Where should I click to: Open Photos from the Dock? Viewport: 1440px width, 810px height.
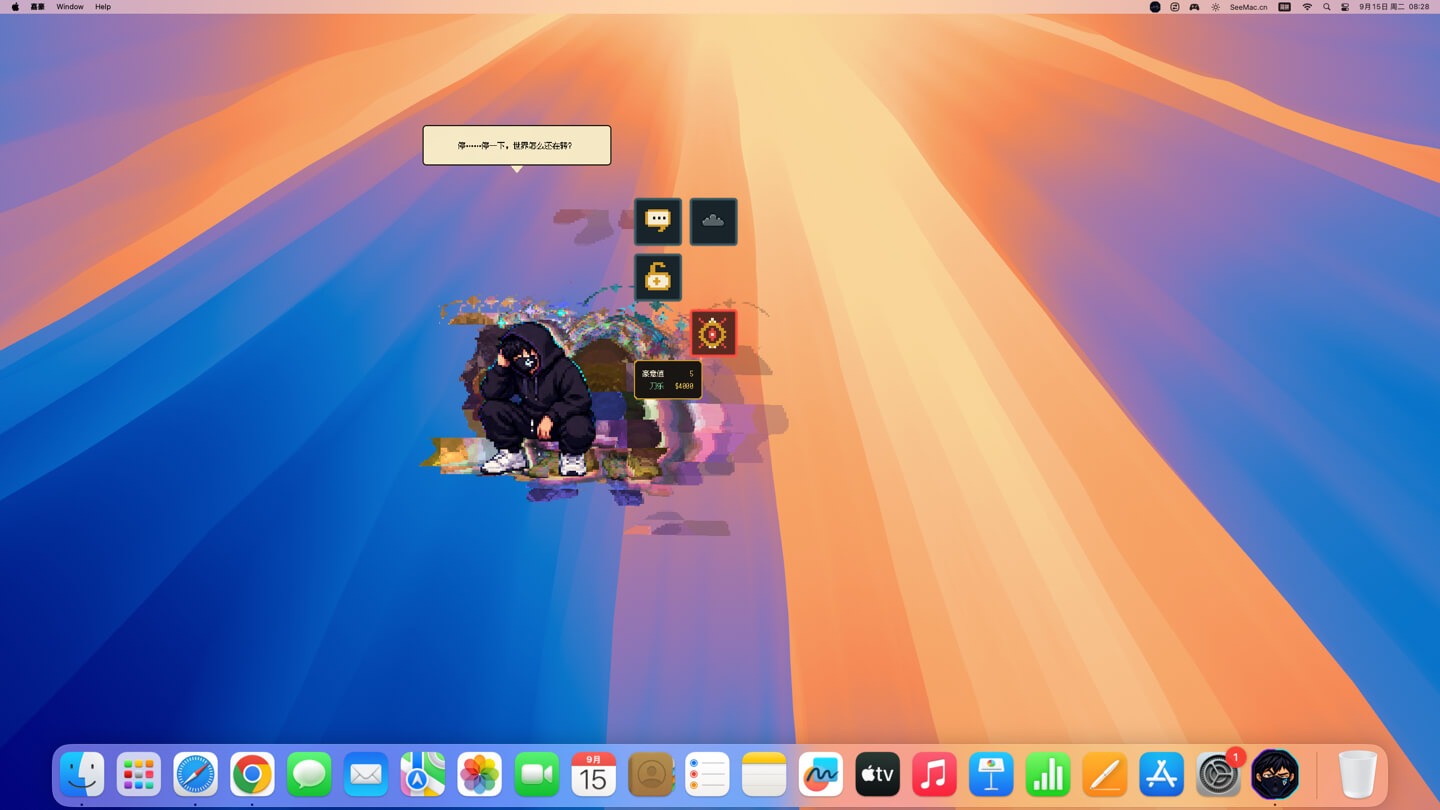pyautogui.click(x=480, y=775)
